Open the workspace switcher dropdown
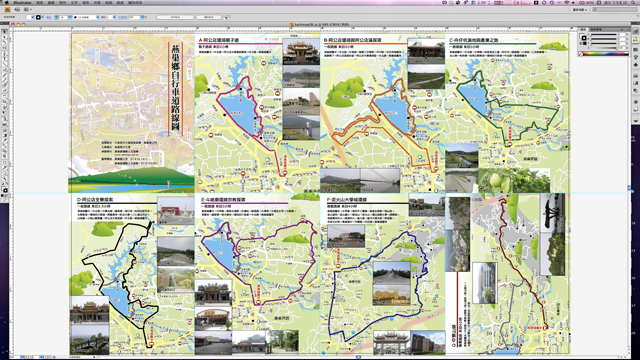The height and width of the screenshot is (360, 640). point(580,10)
